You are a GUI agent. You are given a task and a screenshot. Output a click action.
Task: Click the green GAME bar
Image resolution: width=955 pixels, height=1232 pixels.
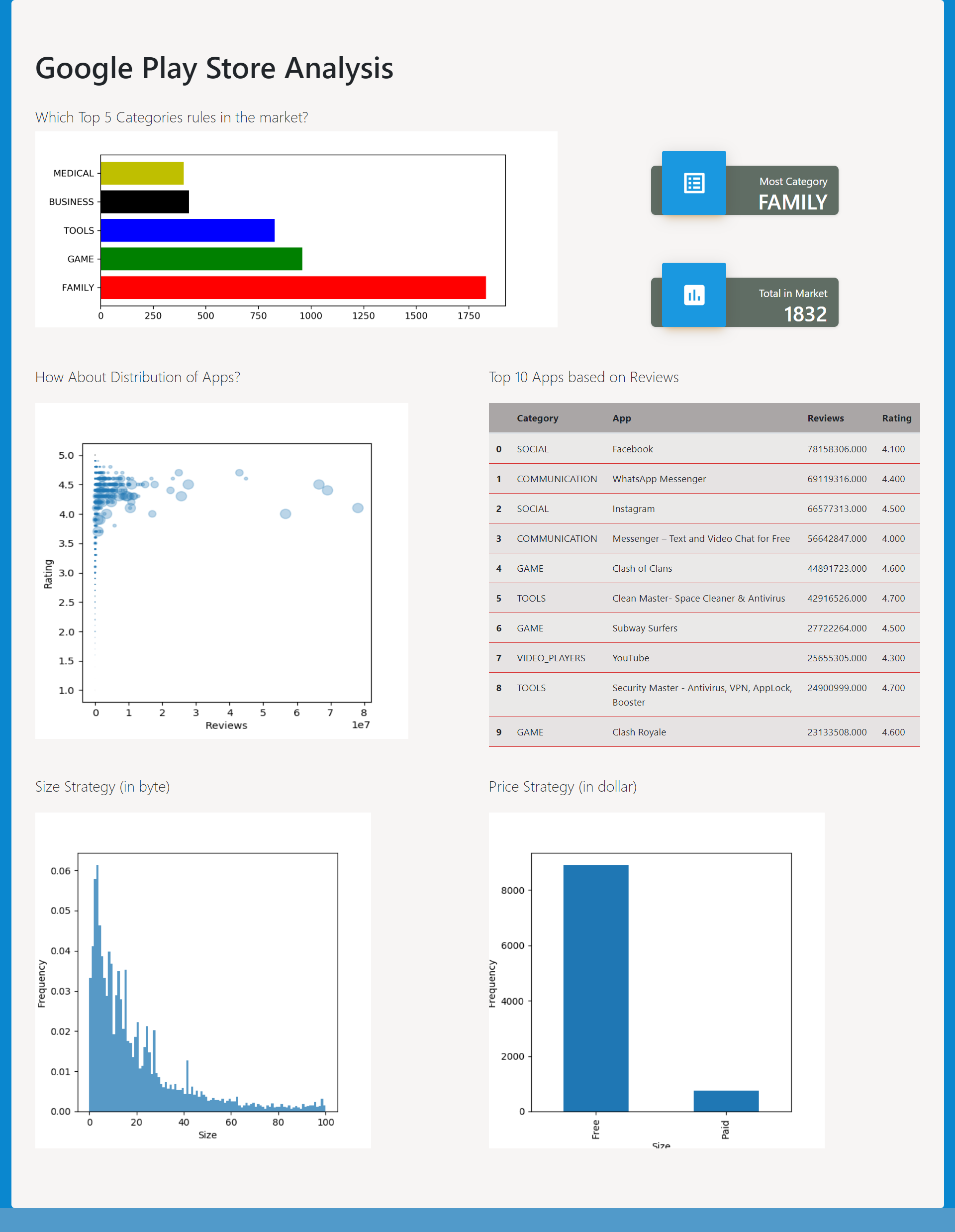tap(200, 259)
